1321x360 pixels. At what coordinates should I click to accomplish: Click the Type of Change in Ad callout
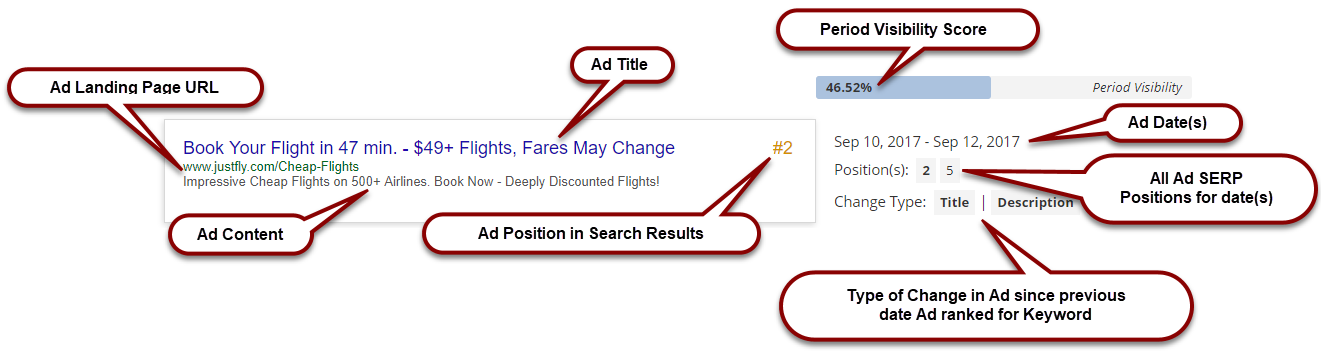click(985, 305)
